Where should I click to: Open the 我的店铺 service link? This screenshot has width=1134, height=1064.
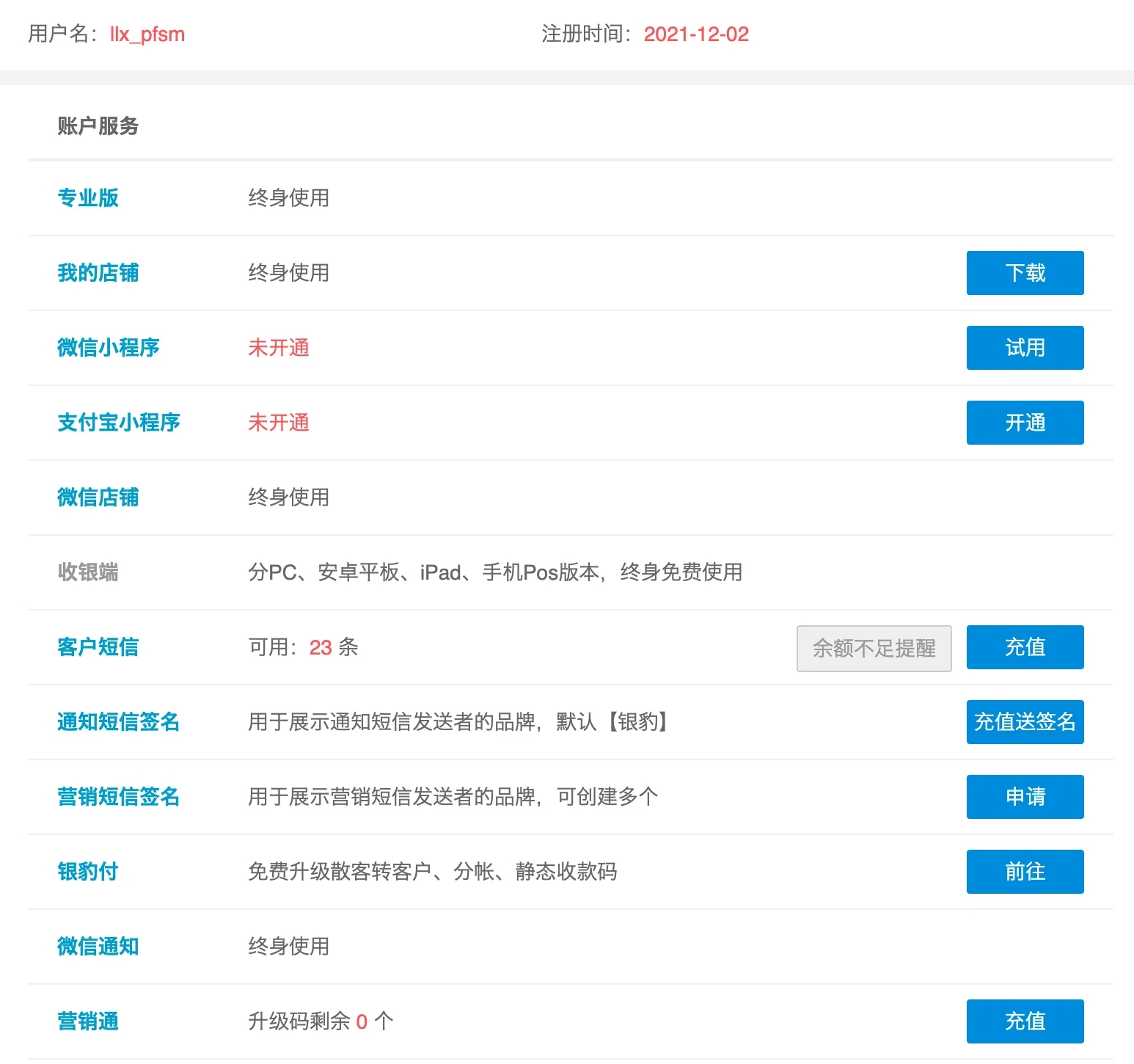(x=98, y=273)
